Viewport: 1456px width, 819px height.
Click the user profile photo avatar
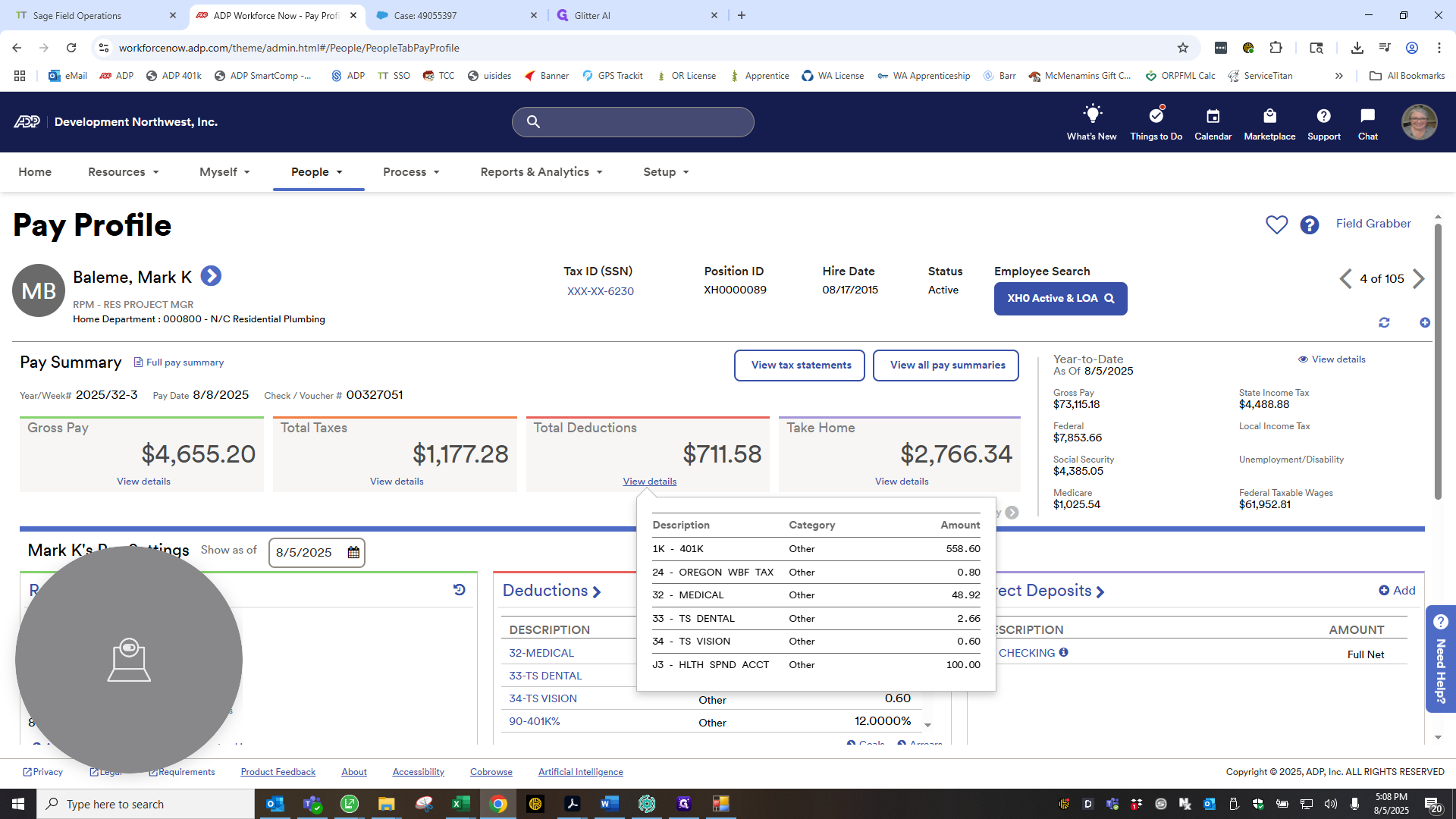1420,122
